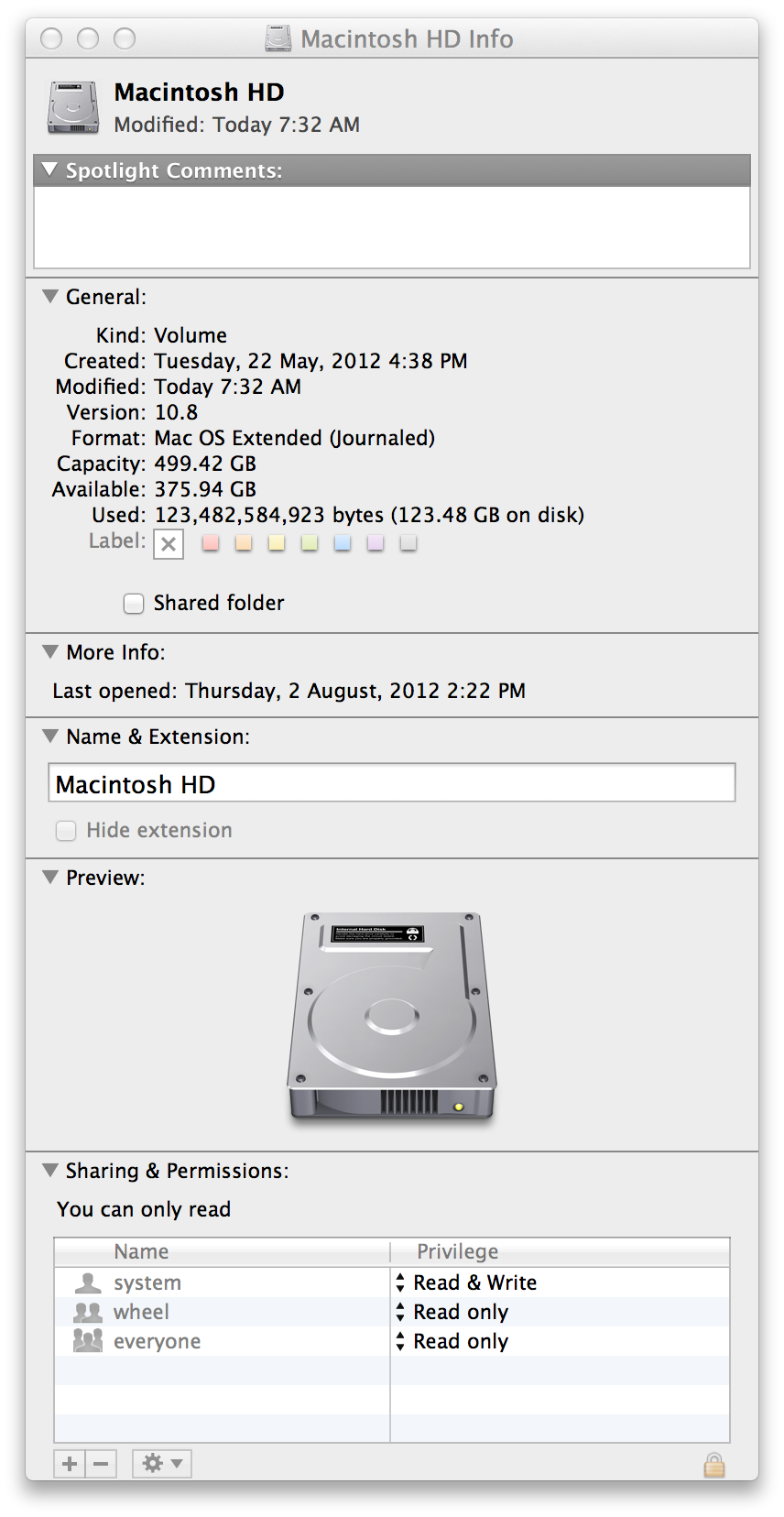Click the Name column header
Image resolution: width=784 pixels, height=1517 pixels.
click(x=223, y=1251)
